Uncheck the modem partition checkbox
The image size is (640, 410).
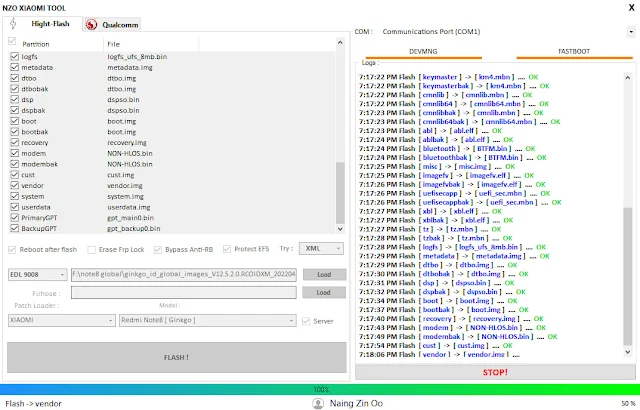(15, 153)
